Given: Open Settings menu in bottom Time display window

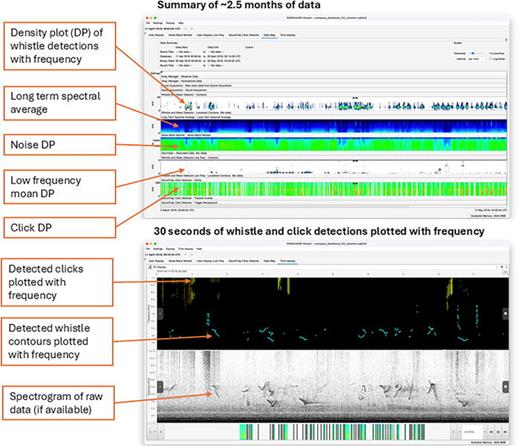Looking at the screenshot, I should point(158,249).
